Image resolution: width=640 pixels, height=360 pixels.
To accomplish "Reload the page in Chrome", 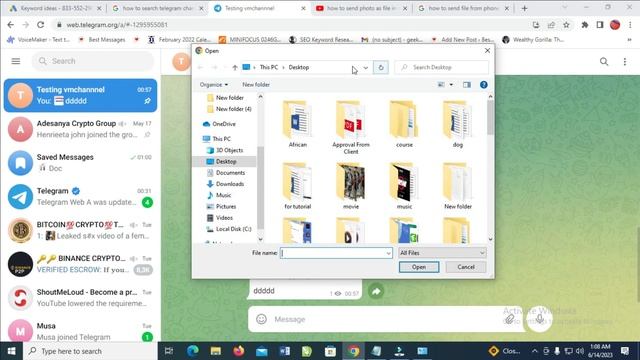I will coord(40,25).
